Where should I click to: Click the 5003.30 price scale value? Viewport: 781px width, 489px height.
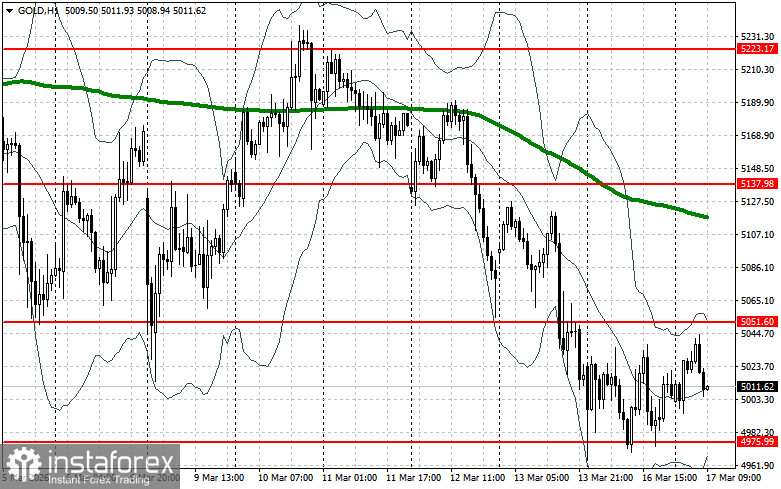757,399
